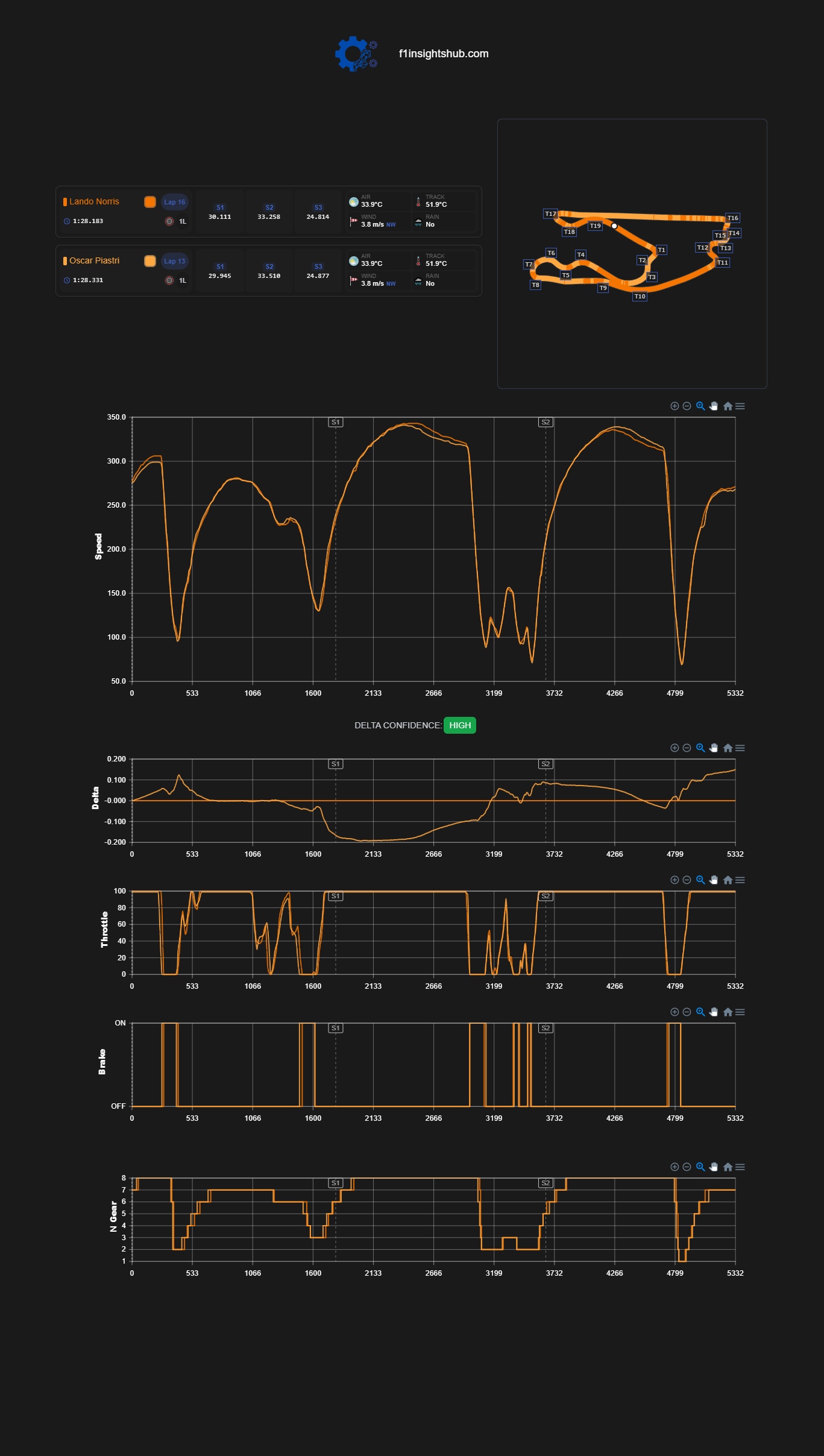
Task: Click the S1 marker on N Gear chart
Action: point(336,1183)
